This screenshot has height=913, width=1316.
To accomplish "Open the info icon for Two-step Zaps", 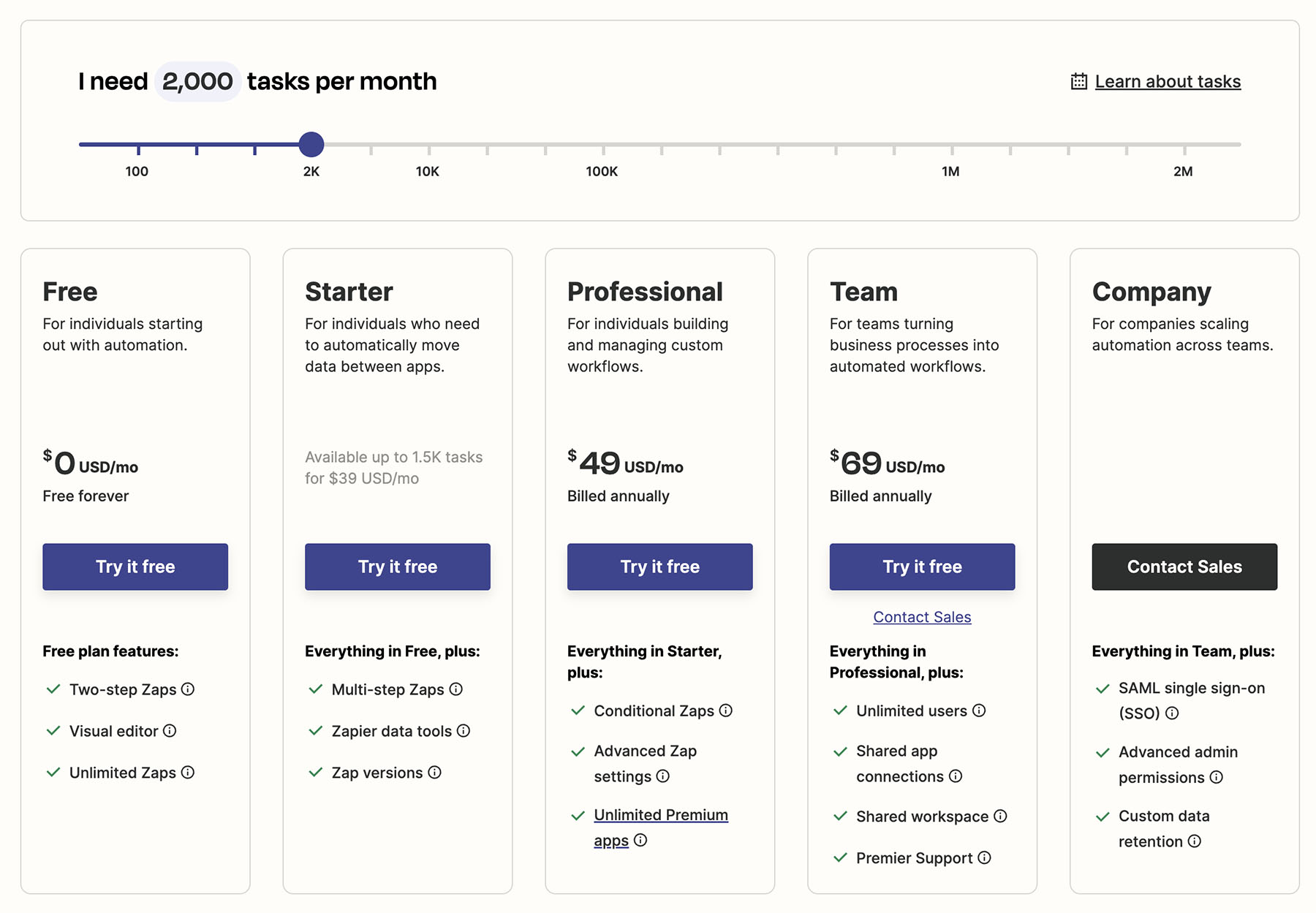I will click(x=188, y=689).
